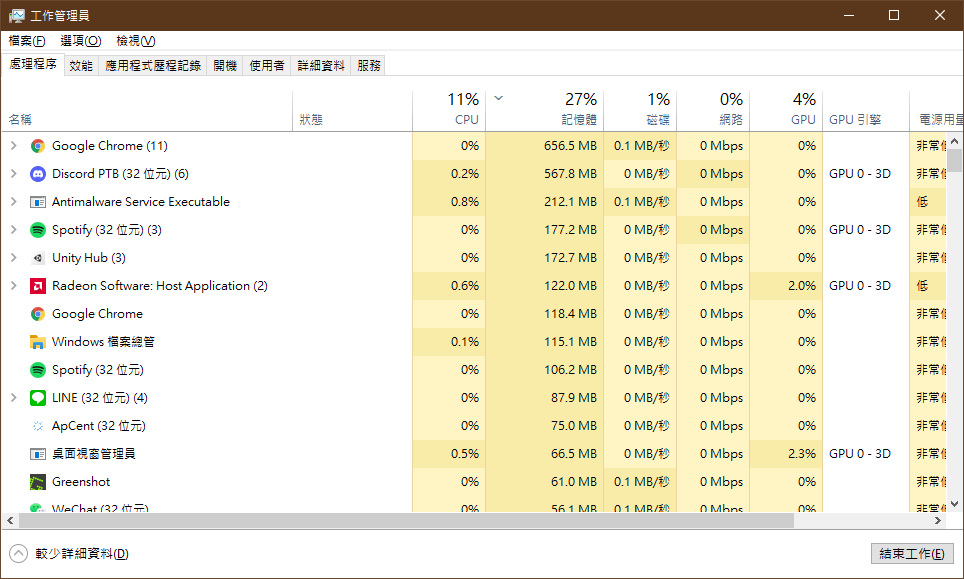
Task: Switch to the 開機 tab
Action: (225, 66)
